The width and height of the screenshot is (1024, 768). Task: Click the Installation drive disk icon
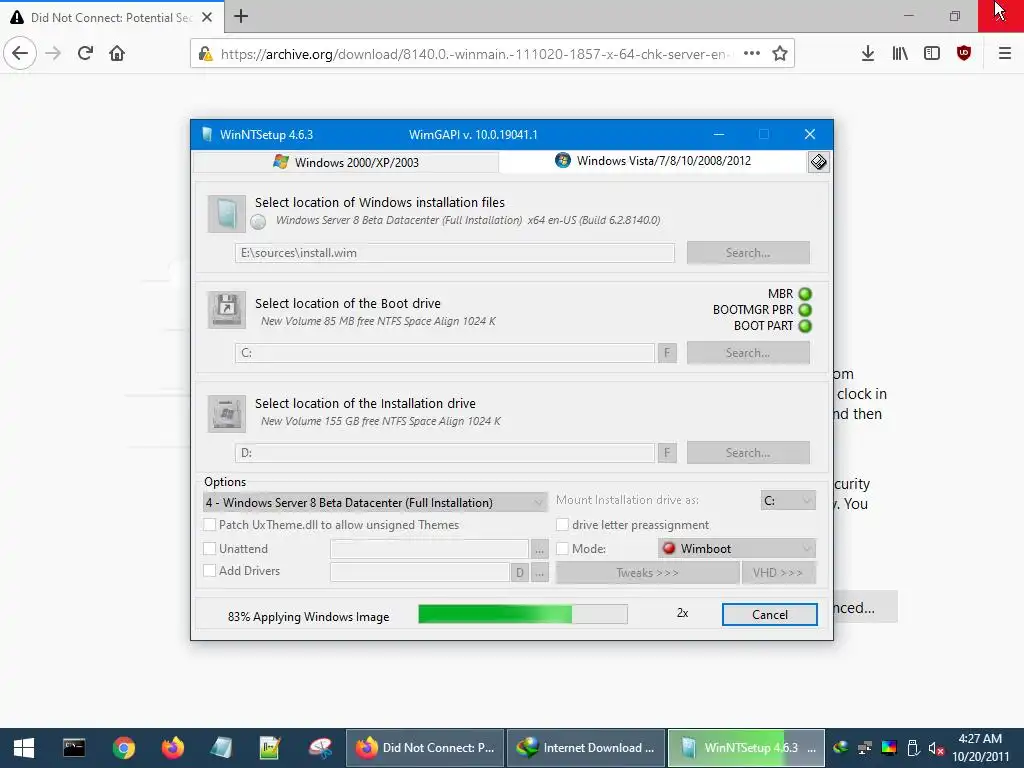coord(227,413)
